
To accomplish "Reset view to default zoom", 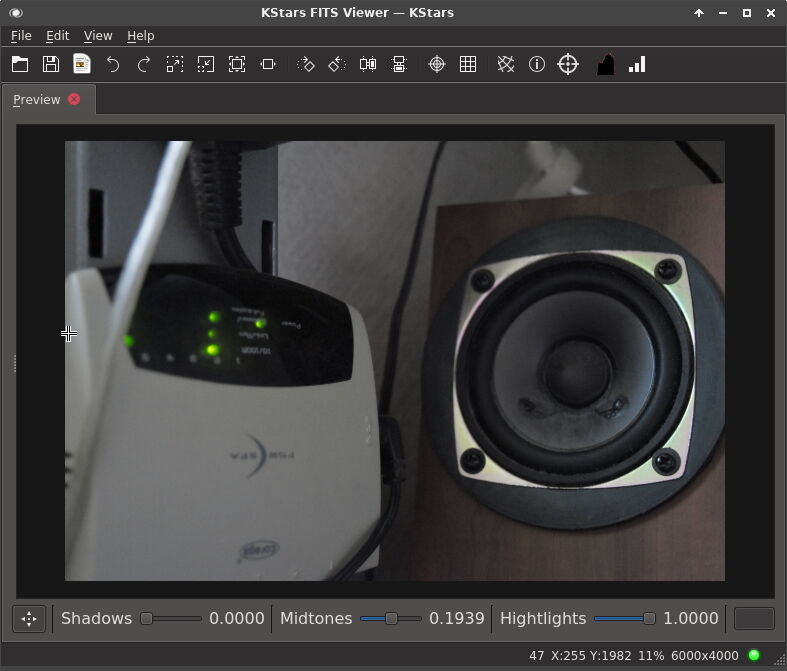I will [x=237, y=64].
